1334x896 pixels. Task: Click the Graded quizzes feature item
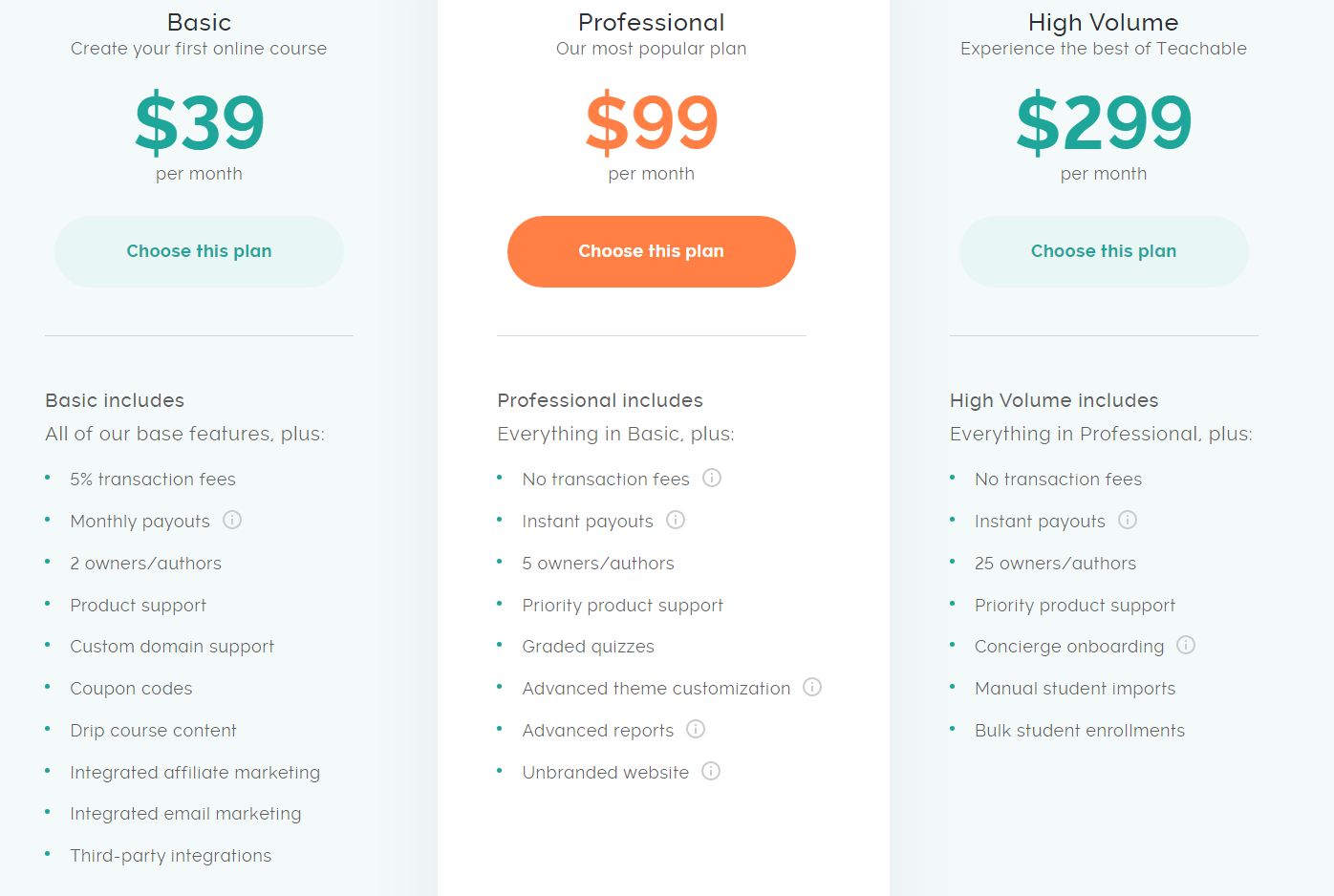tap(589, 647)
